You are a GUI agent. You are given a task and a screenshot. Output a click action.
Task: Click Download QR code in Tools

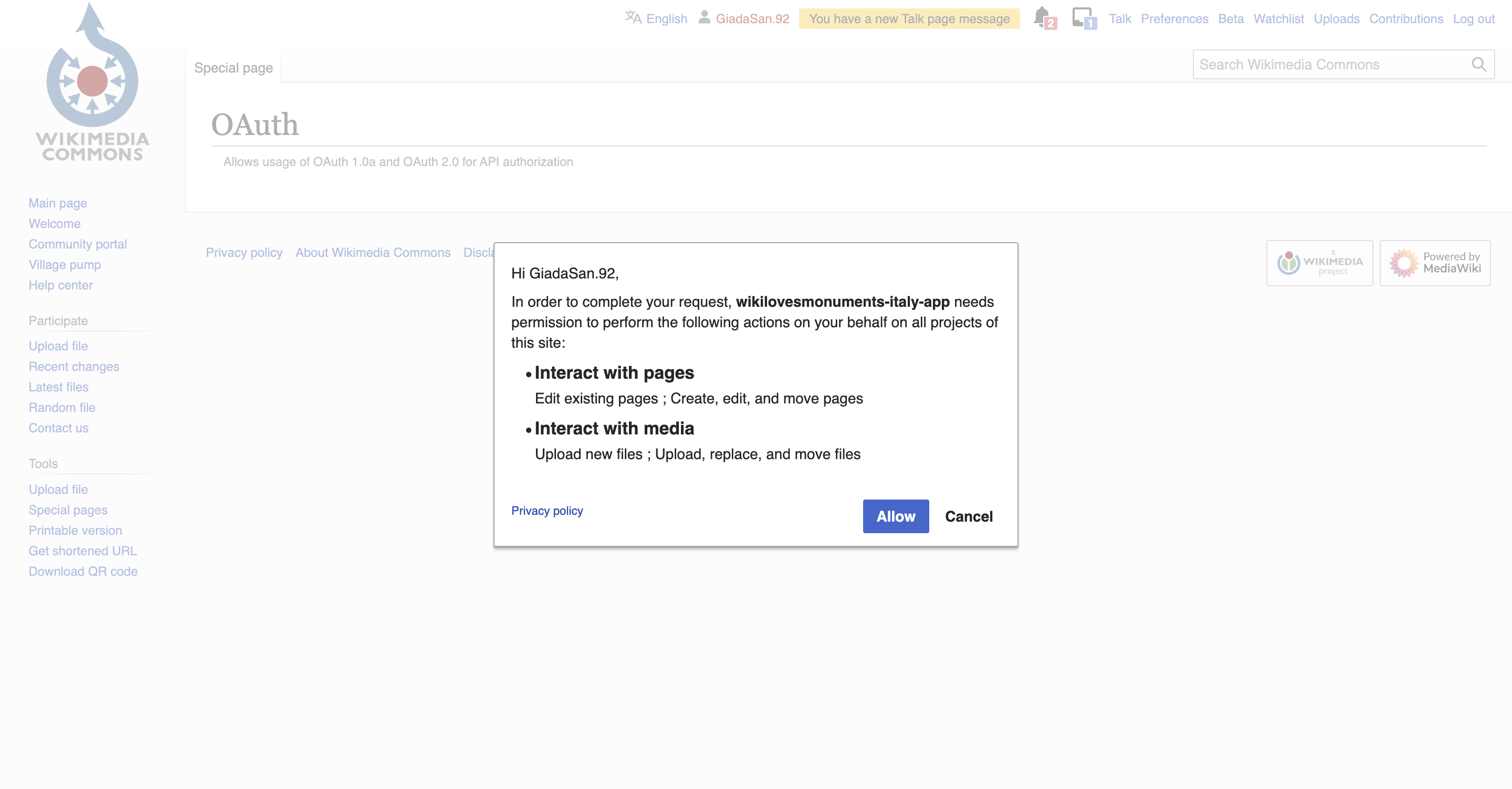pyautogui.click(x=83, y=571)
